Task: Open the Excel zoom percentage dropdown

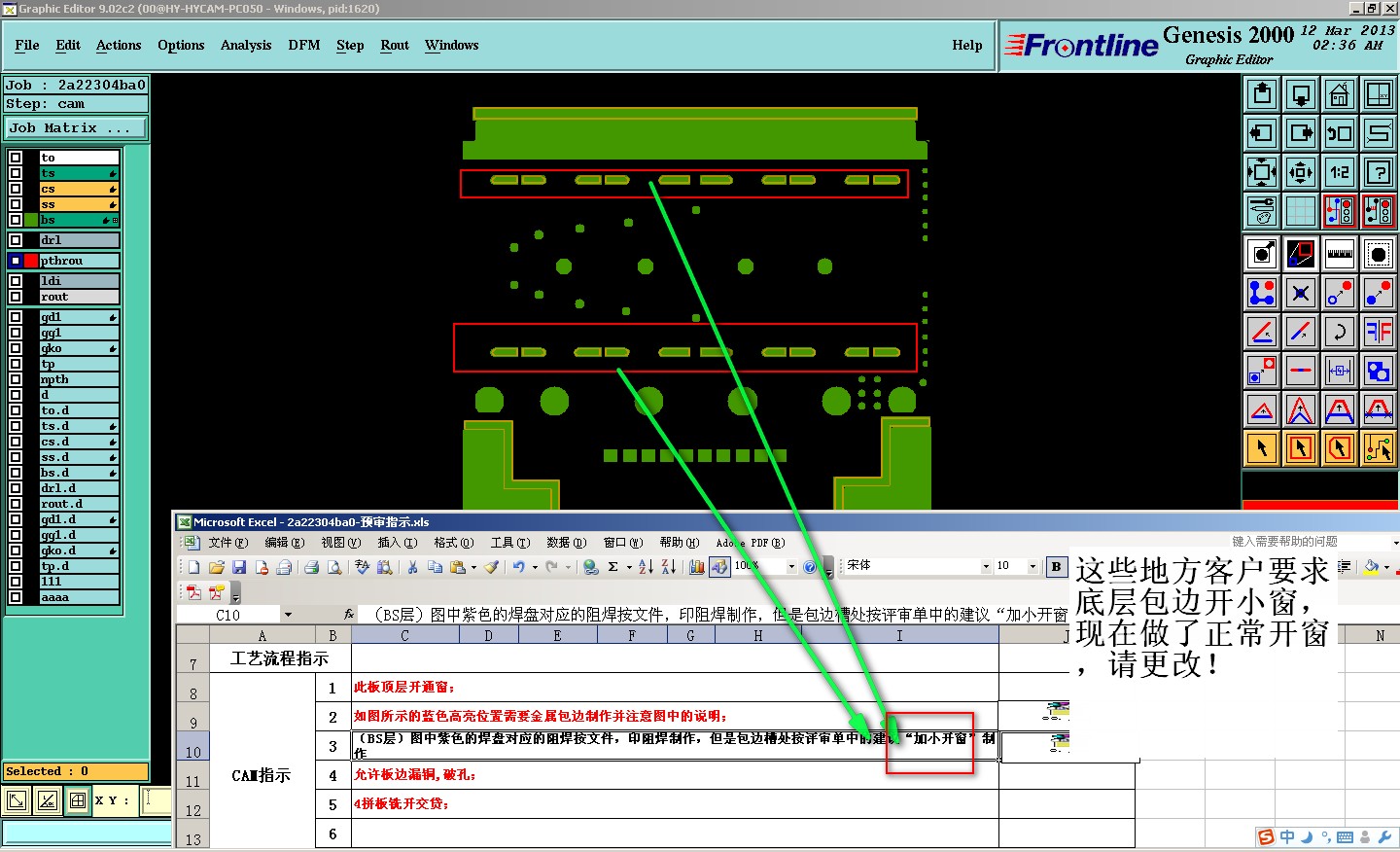Action: click(791, 567)
